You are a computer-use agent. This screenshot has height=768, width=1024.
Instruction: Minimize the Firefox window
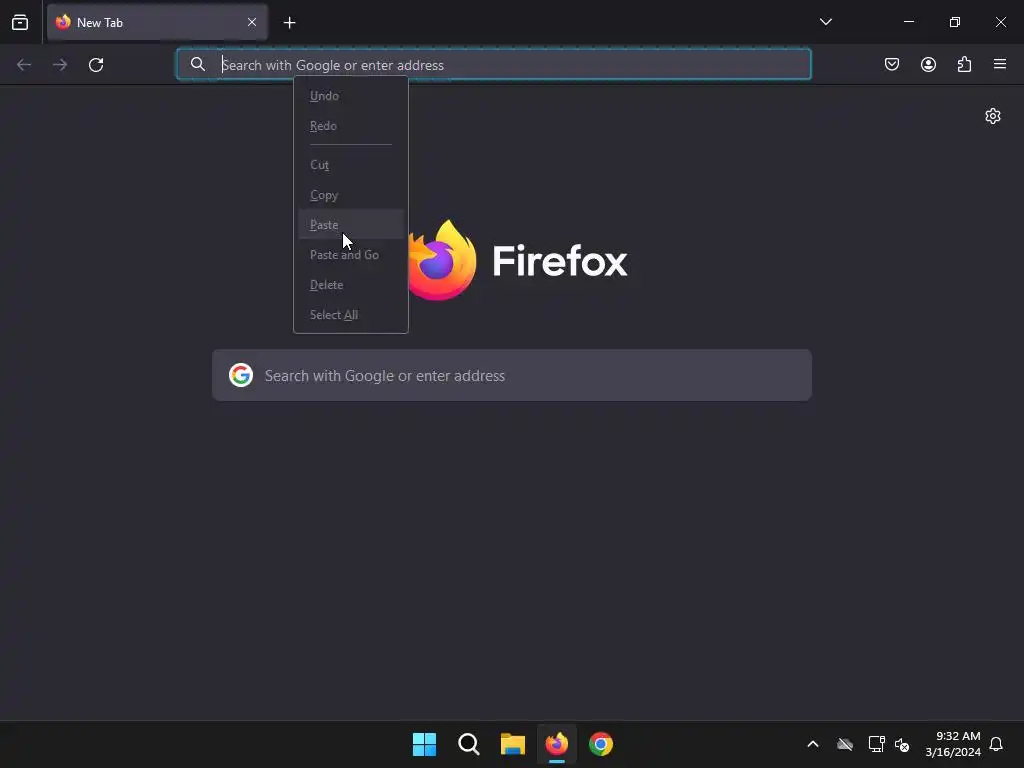click(x=908, y=22)
